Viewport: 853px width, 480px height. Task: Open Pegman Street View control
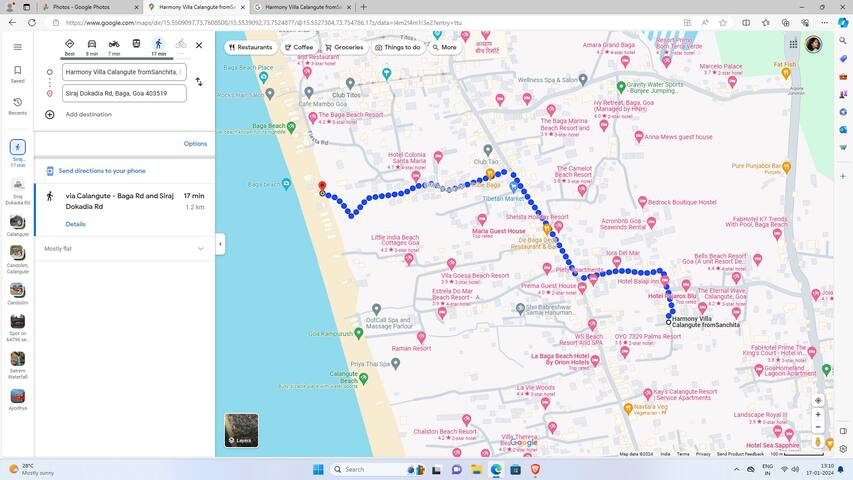818,441
